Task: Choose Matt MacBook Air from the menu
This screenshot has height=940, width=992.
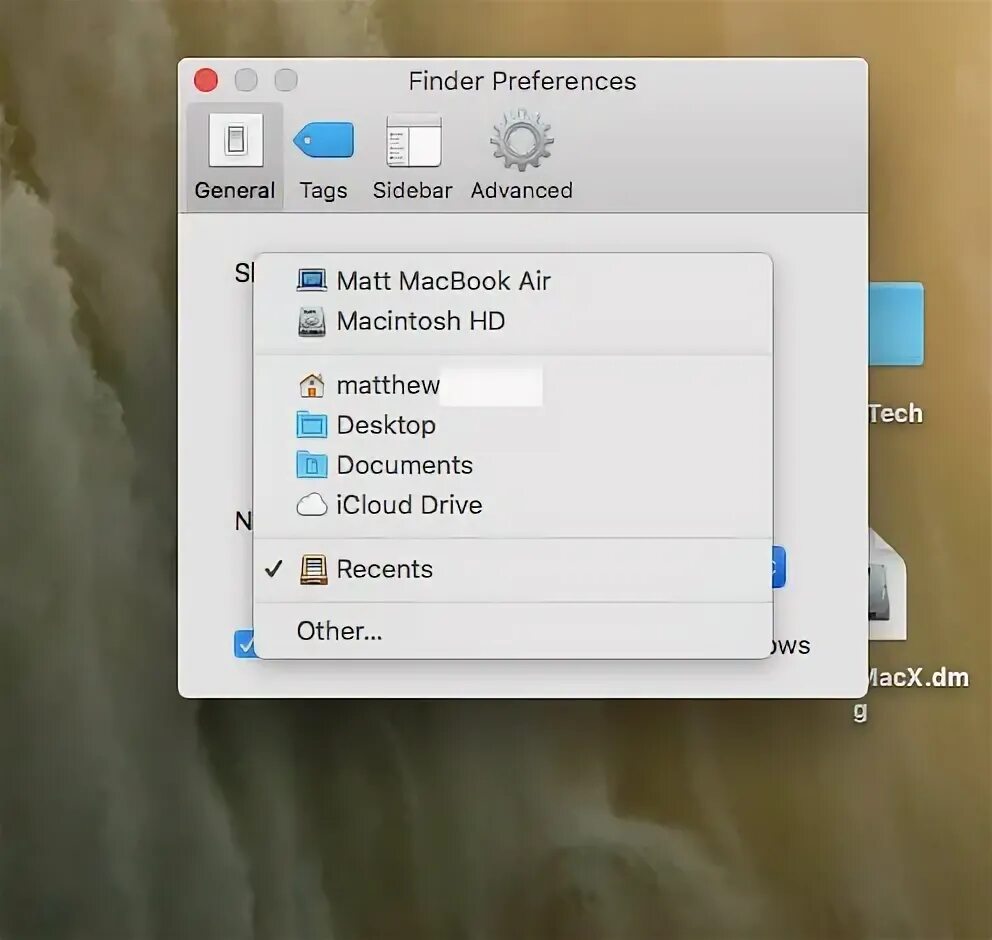Action: pyautogui.click(x=512, y=281)
